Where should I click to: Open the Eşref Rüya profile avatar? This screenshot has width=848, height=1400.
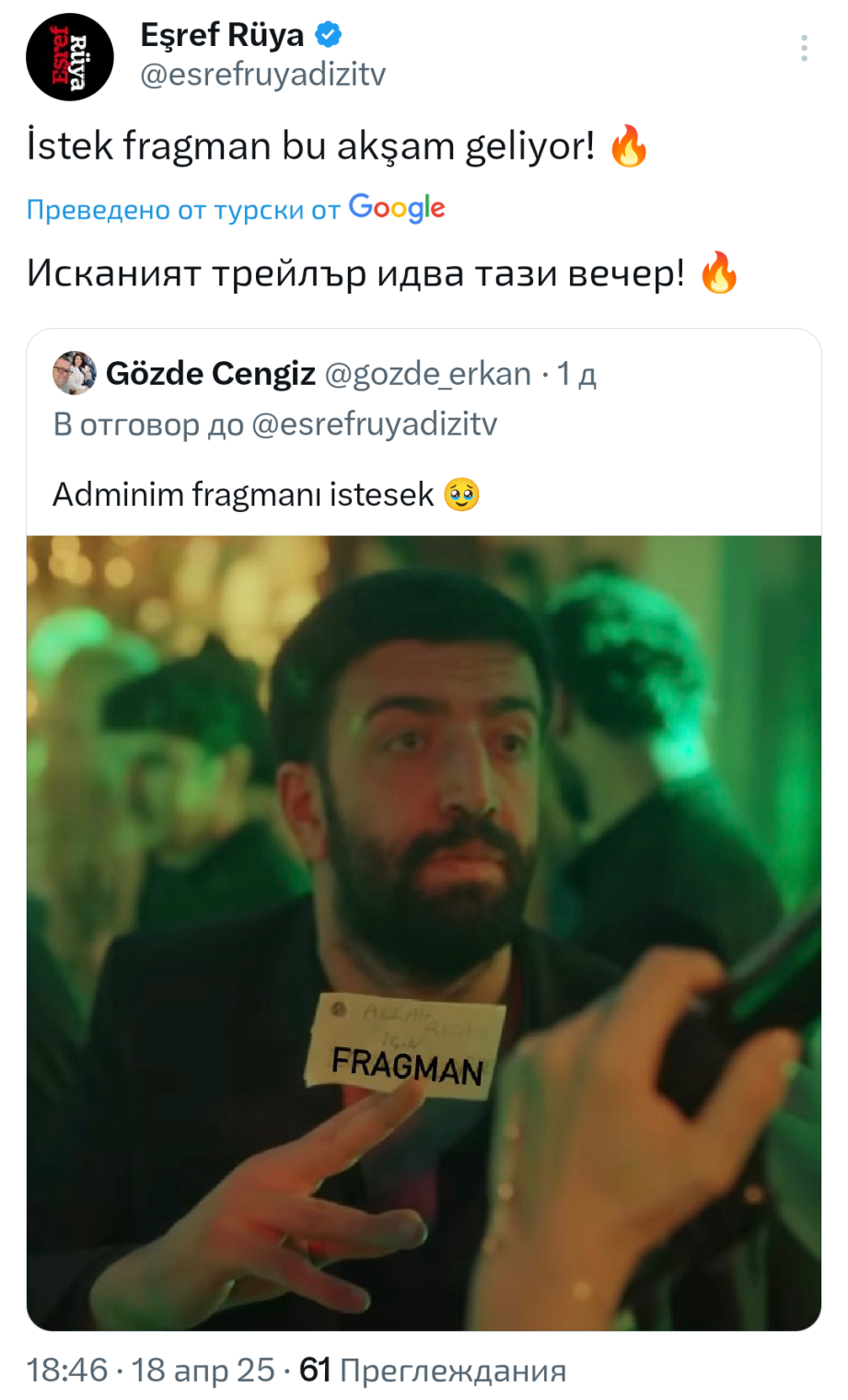pyautogui.click(x=70, y=57)
